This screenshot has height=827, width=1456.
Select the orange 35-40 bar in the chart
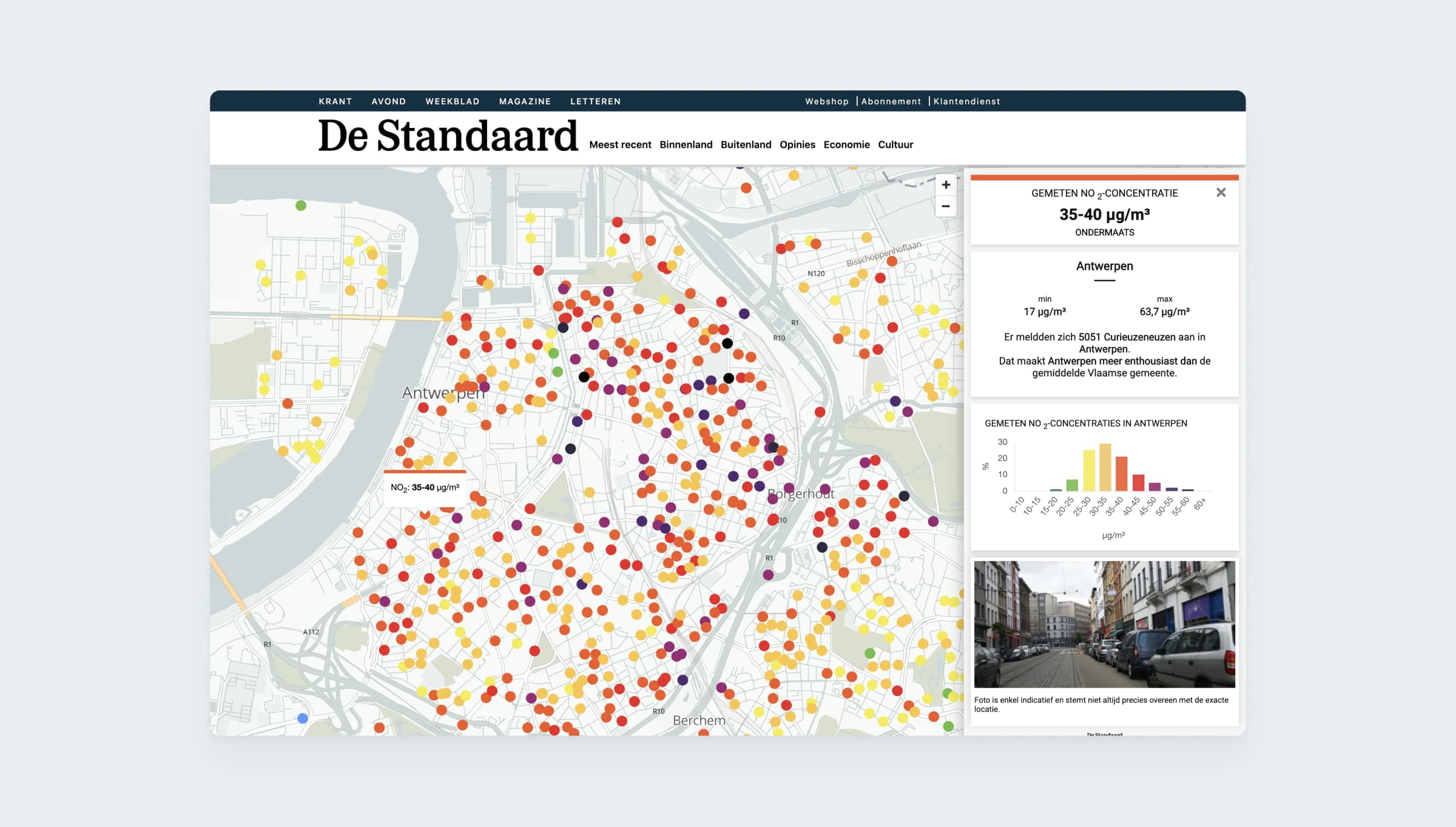[1122, 474]
